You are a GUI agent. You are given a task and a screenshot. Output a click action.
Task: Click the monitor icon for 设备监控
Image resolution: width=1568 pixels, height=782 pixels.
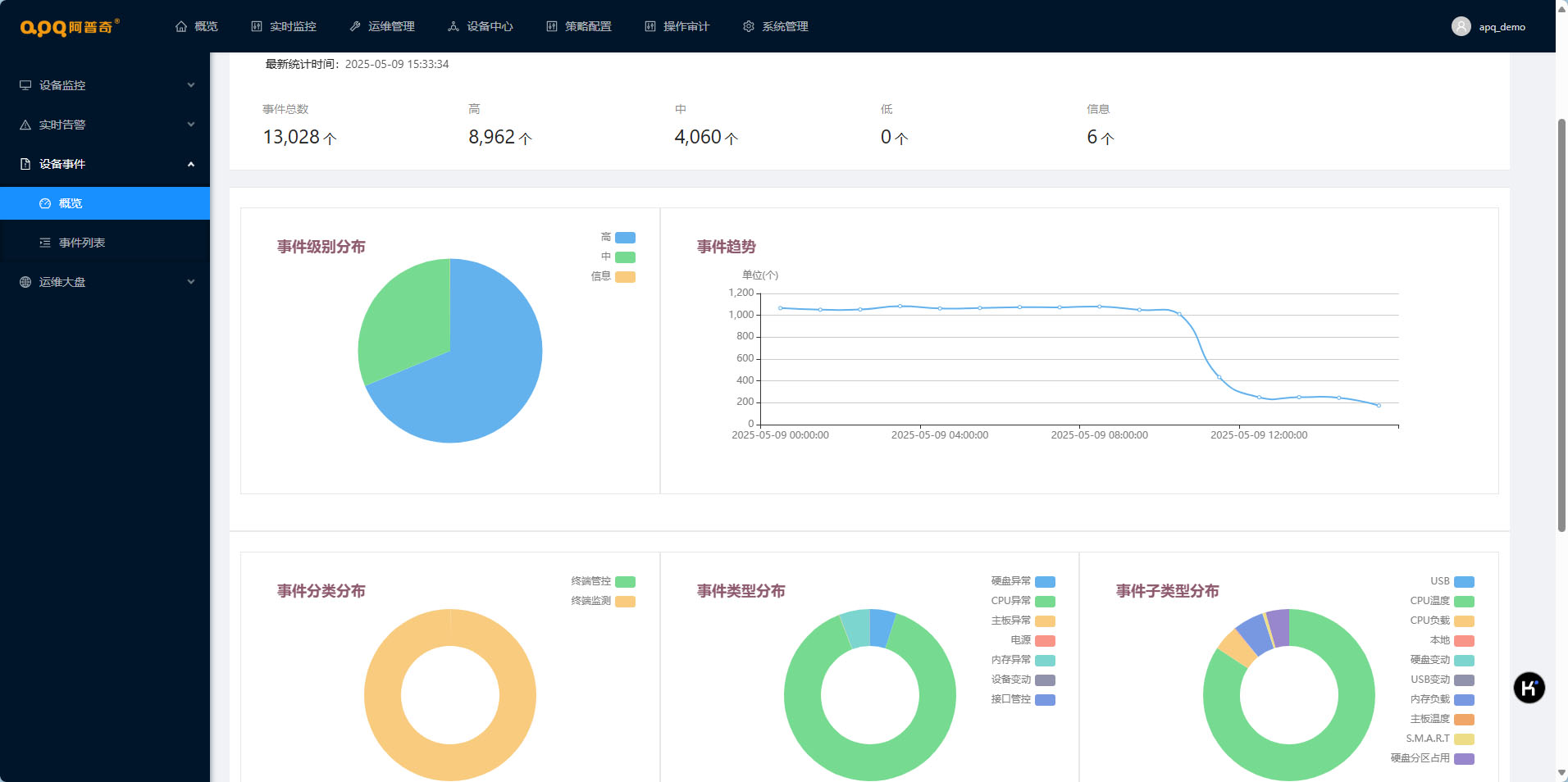[x=25, y=85]
